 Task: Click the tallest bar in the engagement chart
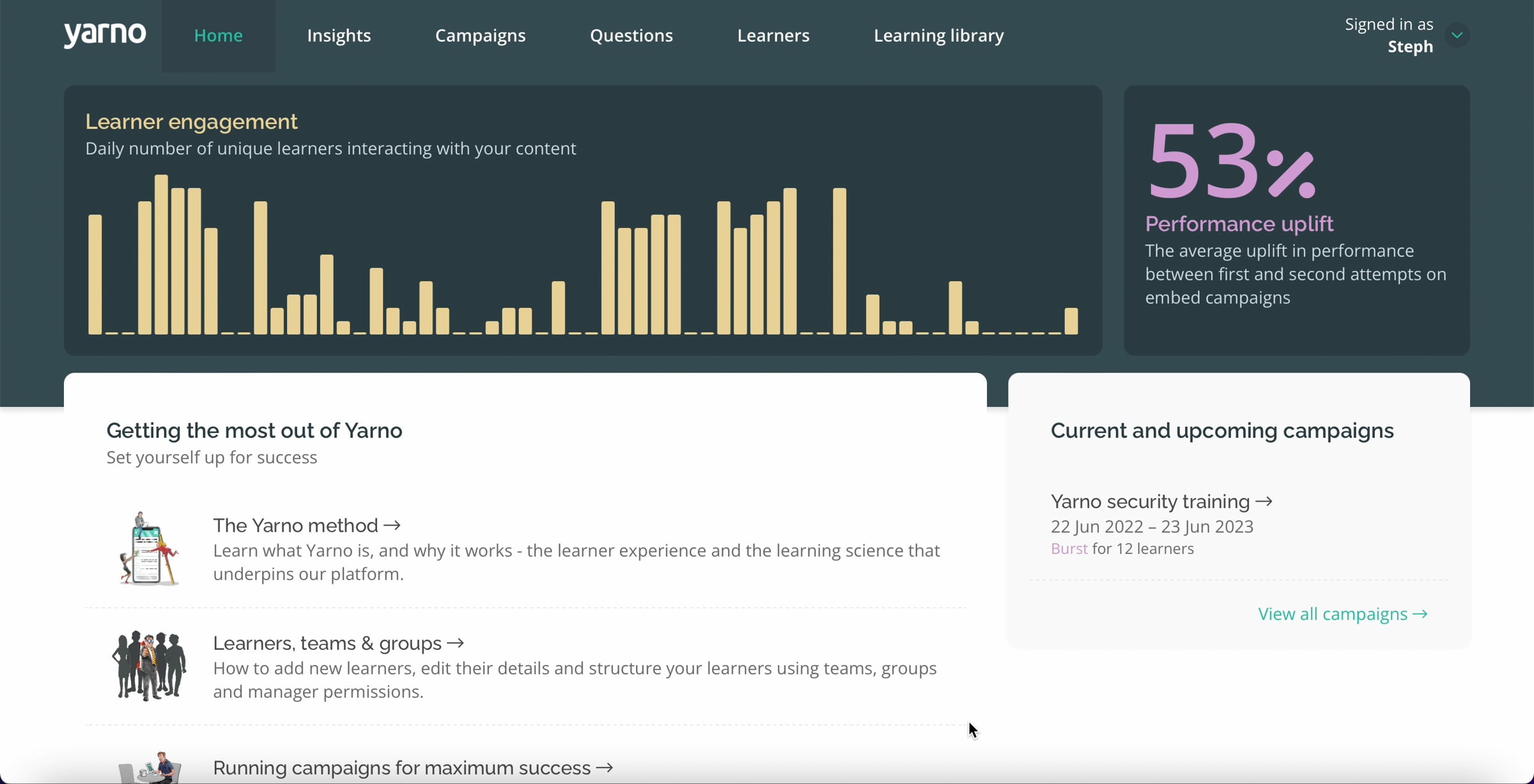161,254
